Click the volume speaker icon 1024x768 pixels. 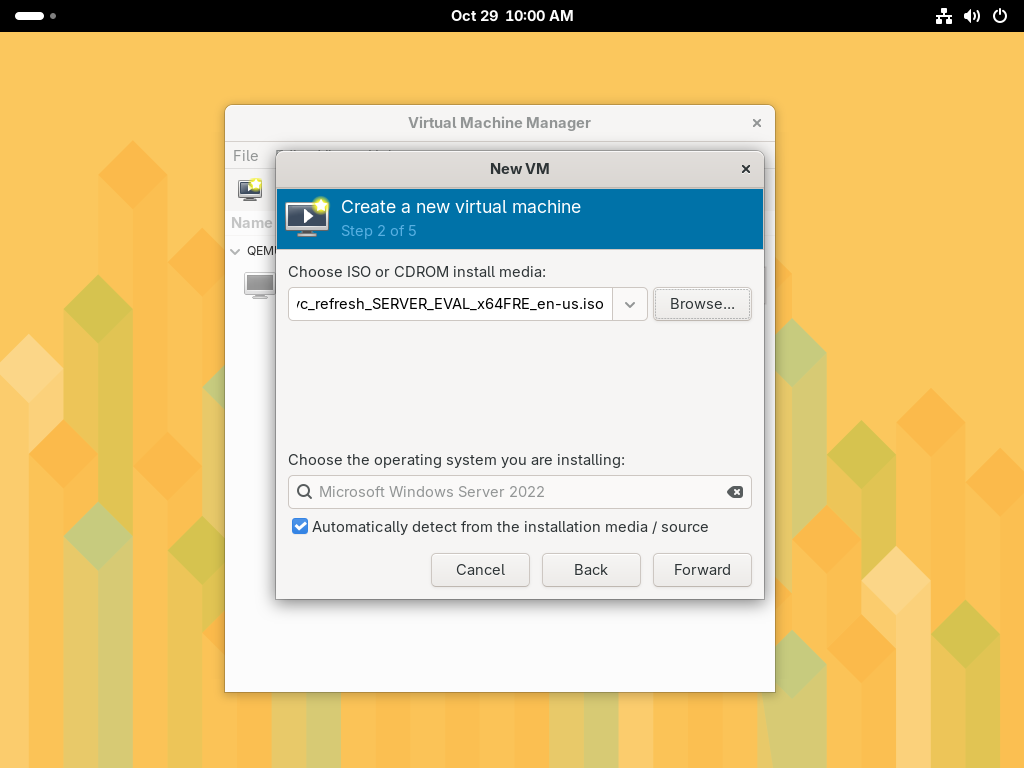[x=971, y=16]
